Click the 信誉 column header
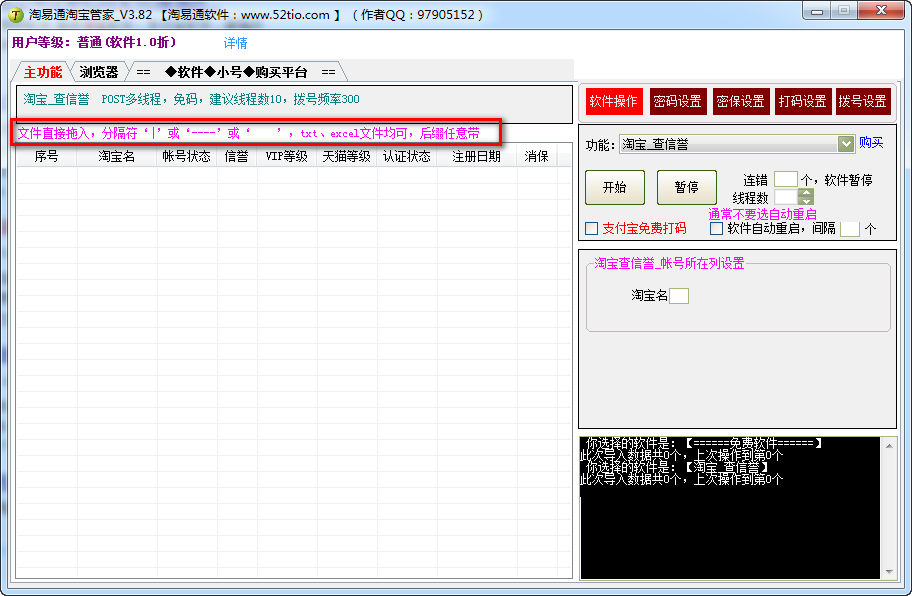The width and height of the screenshot is (912, 596). (236, 156)
